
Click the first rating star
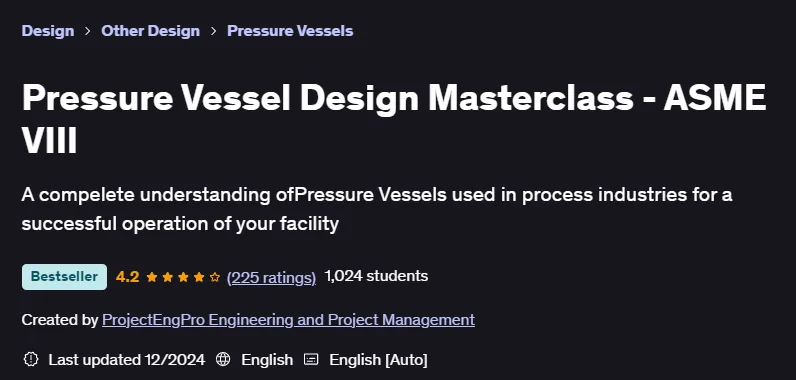(151, 277)
